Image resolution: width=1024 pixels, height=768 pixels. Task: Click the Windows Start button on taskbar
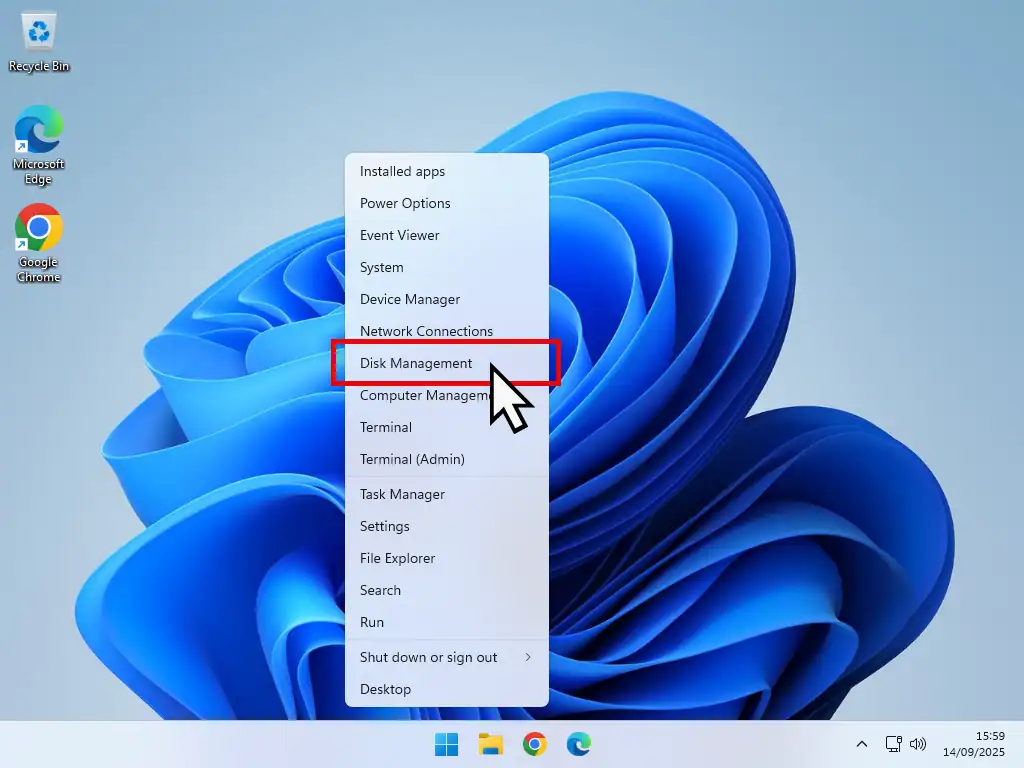[447, 744]
